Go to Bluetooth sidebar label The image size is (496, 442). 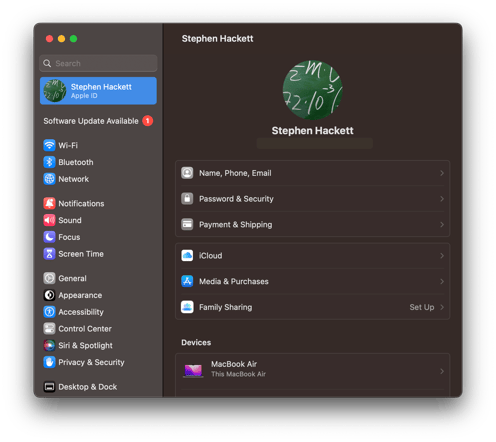(76, 162)
